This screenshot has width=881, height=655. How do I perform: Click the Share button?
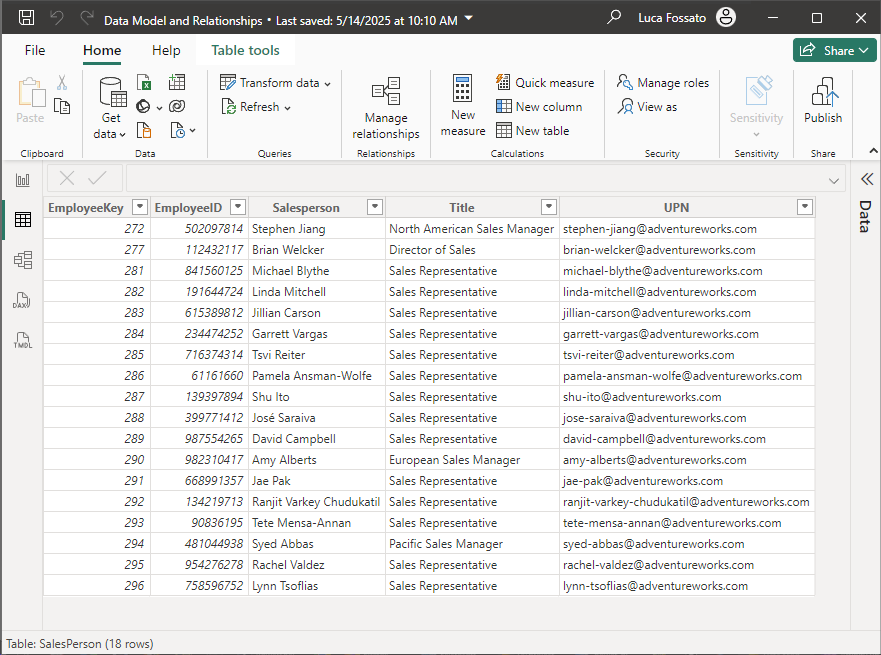tap(834, 50)
